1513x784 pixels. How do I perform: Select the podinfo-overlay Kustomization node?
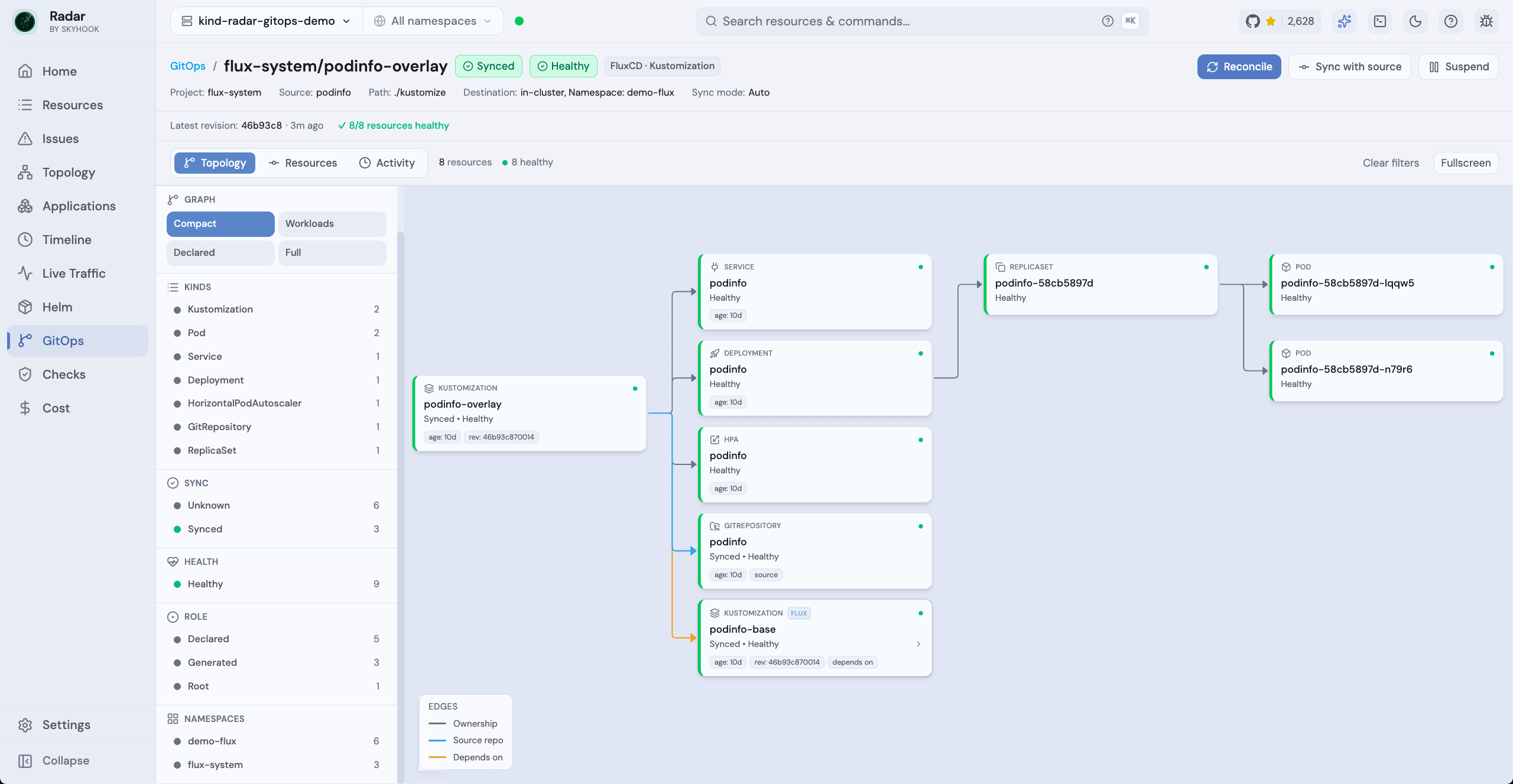click(530, 414)
